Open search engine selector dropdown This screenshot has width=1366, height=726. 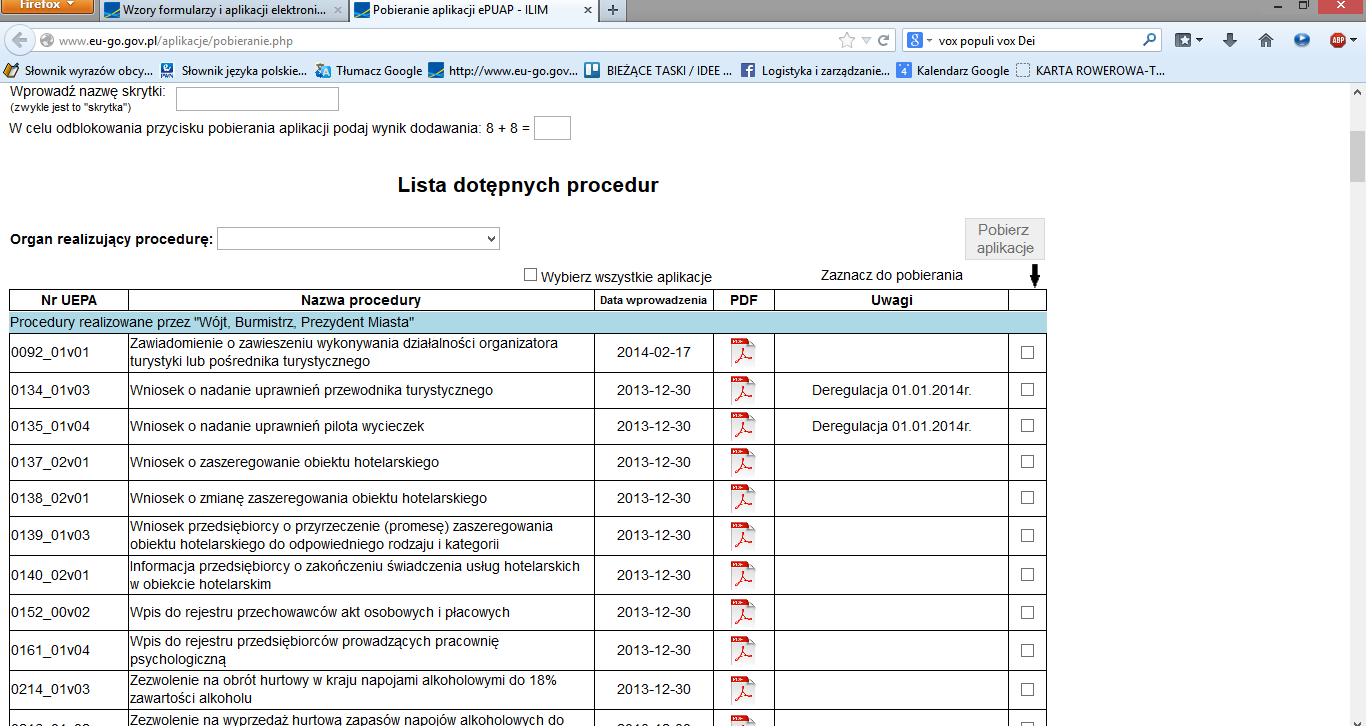[x=919, y=41]
